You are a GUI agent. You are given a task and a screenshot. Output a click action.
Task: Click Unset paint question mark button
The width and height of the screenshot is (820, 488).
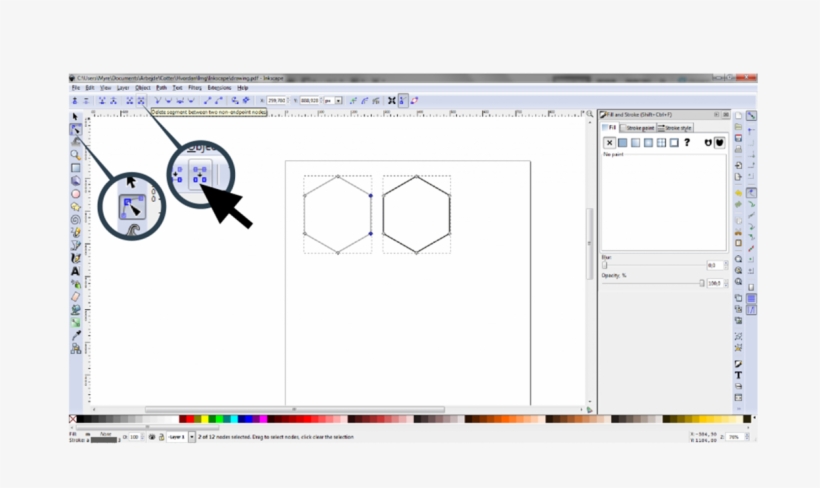pos(687,142)
